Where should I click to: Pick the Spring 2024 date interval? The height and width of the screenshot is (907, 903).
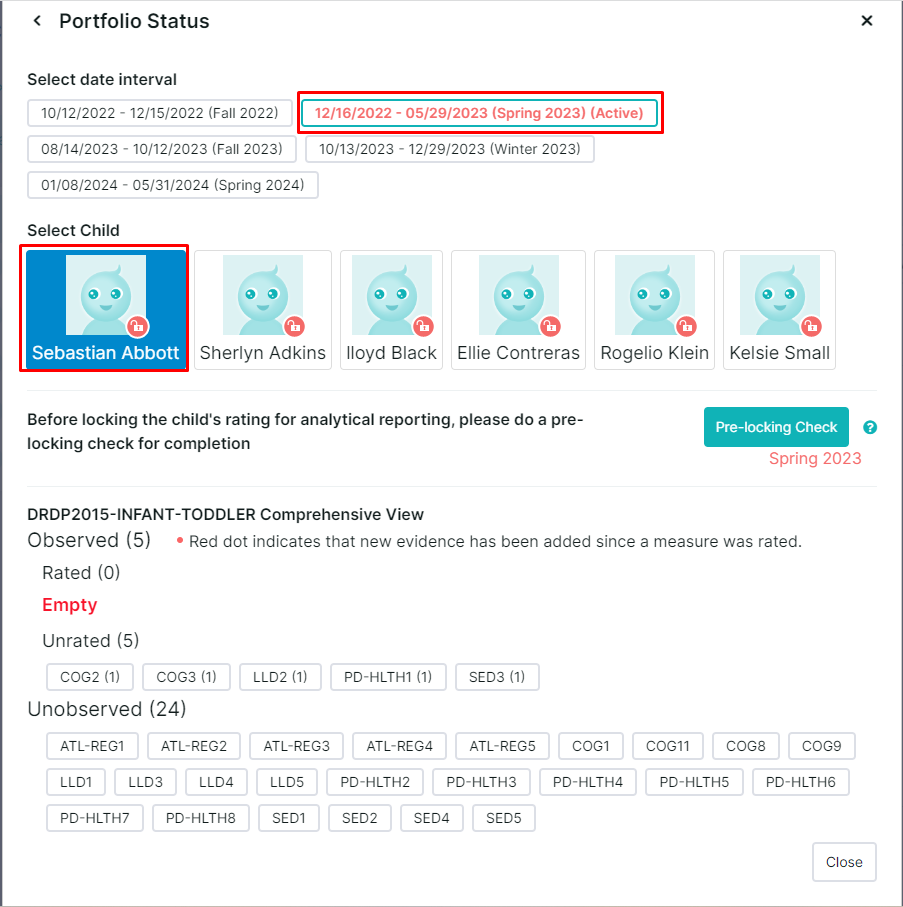tap(173, 185)
